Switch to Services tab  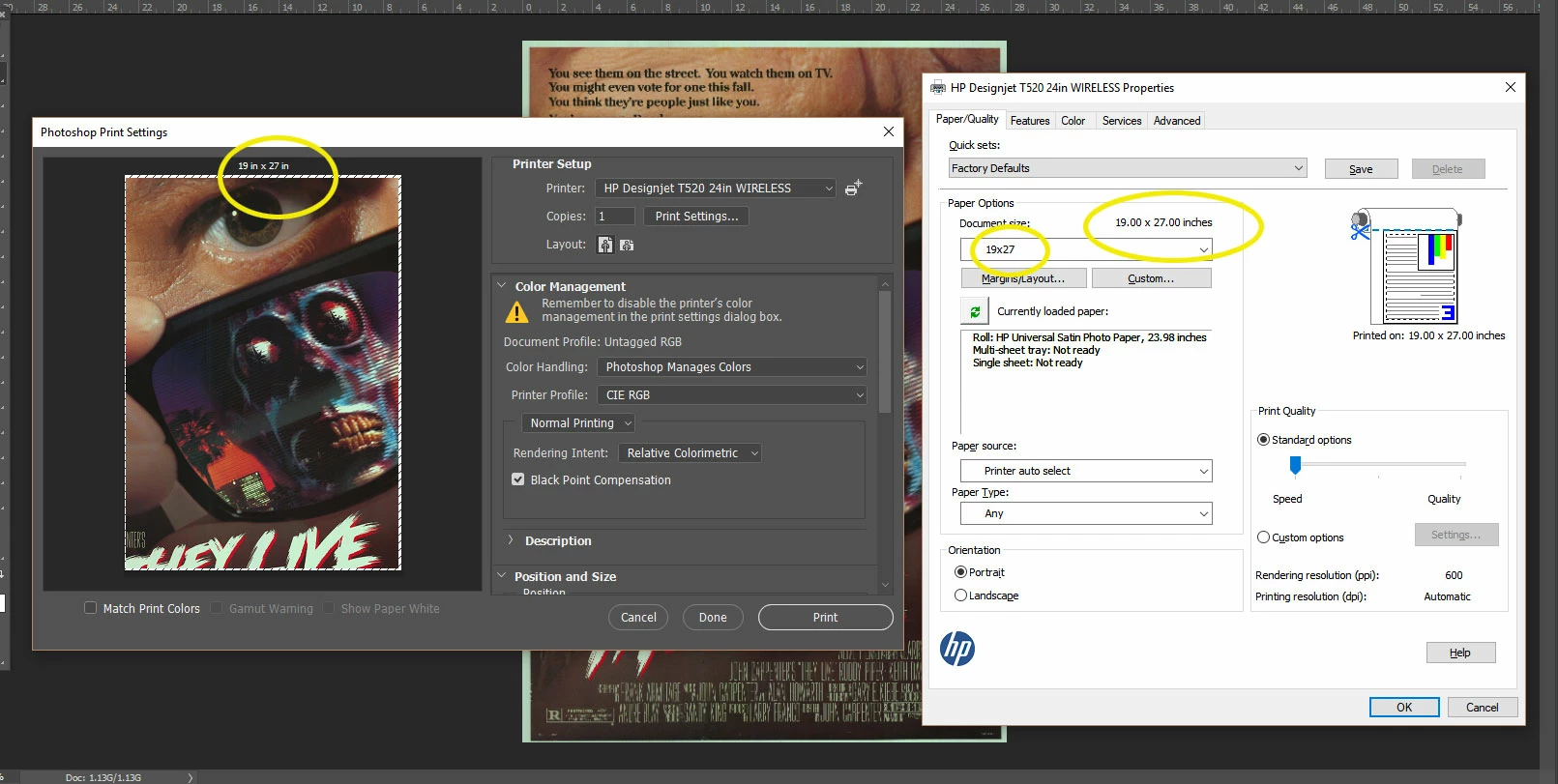tap(1122, 121)
